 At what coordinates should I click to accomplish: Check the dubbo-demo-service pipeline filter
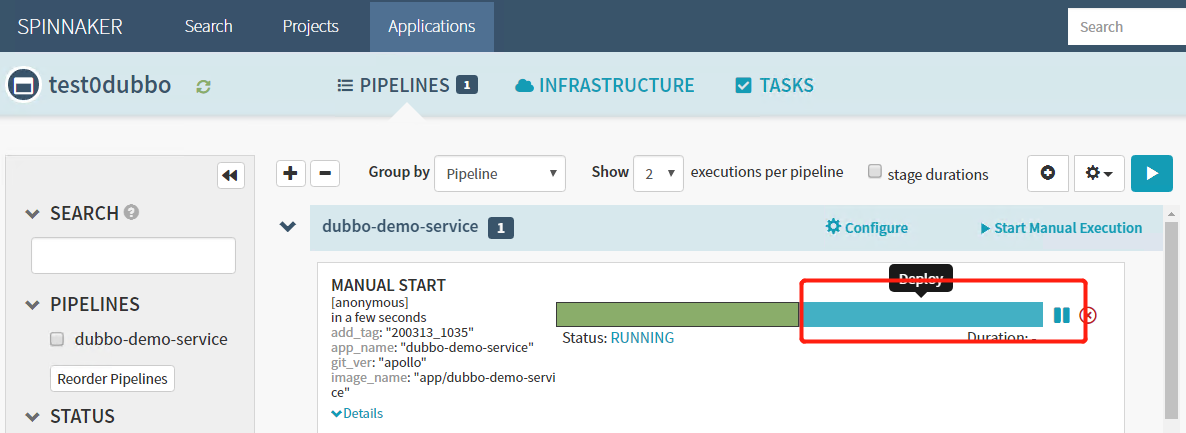pyautogui.click(x=58, y=339)
